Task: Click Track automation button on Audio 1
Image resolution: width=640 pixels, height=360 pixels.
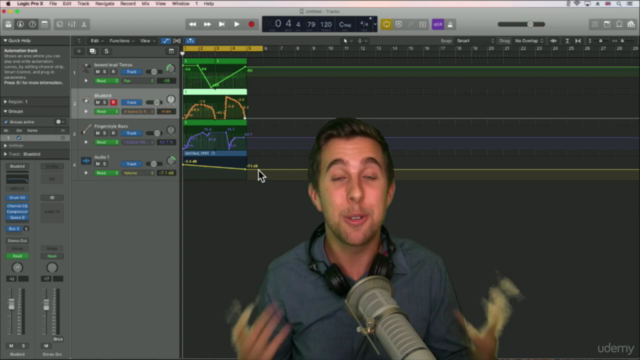Action: pyautogui.click(x=131, y=164)
